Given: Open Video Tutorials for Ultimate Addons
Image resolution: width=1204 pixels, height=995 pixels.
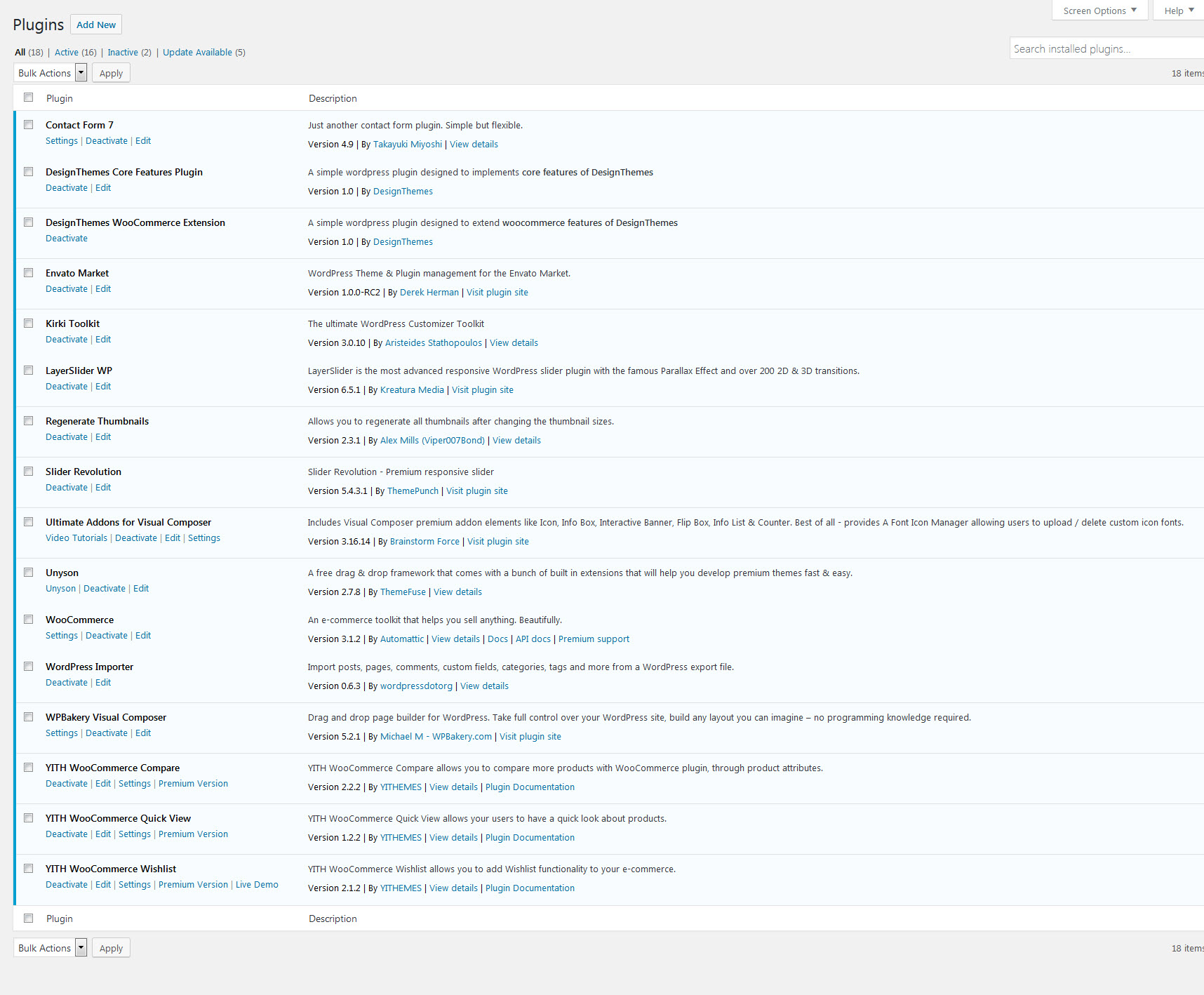Looking at the screenshot, I should (x=76, y=538).
